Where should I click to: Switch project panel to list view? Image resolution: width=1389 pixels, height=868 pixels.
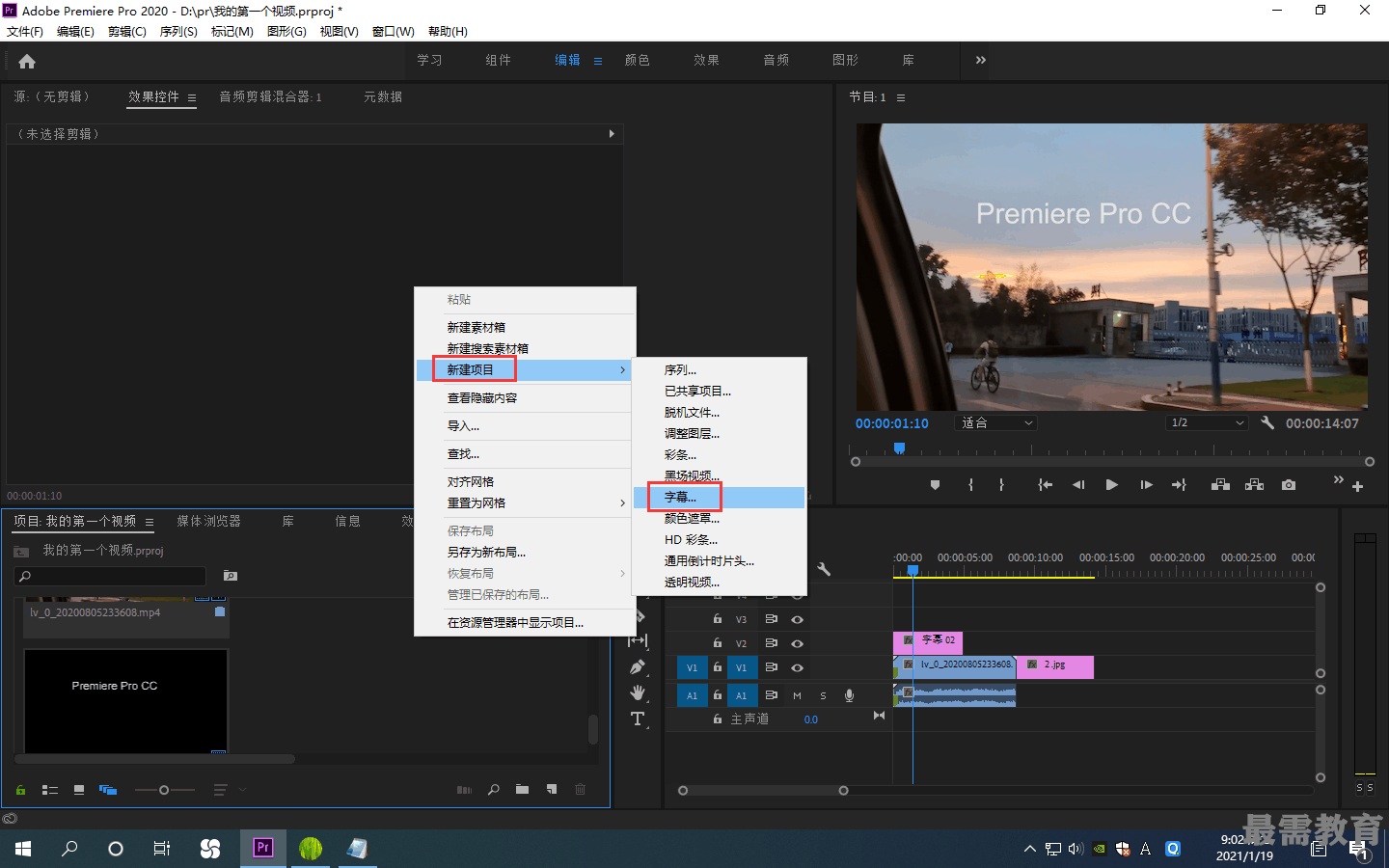(x=50, y=790)
